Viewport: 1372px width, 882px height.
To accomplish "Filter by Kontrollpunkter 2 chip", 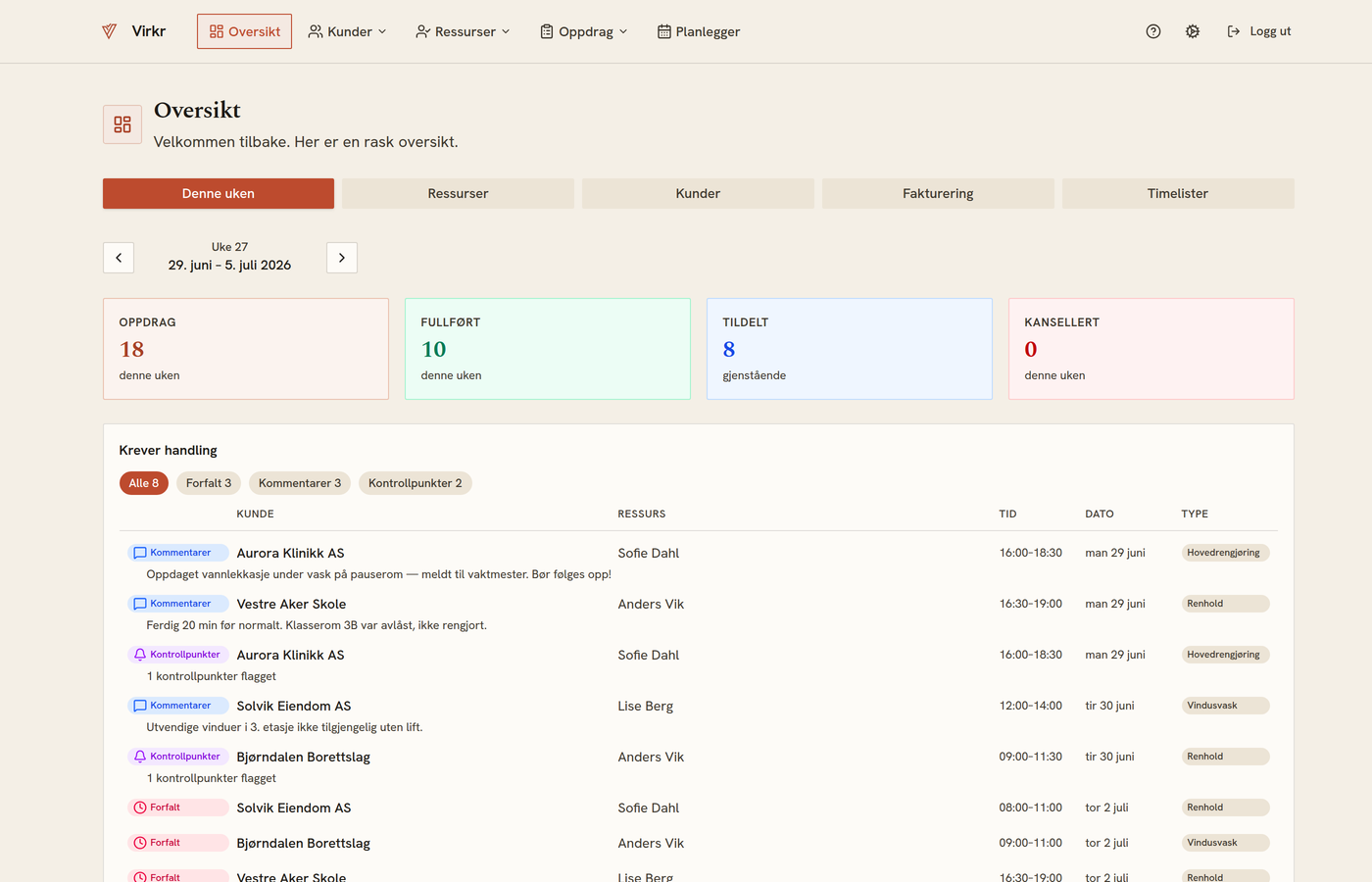I will [416, 483].
